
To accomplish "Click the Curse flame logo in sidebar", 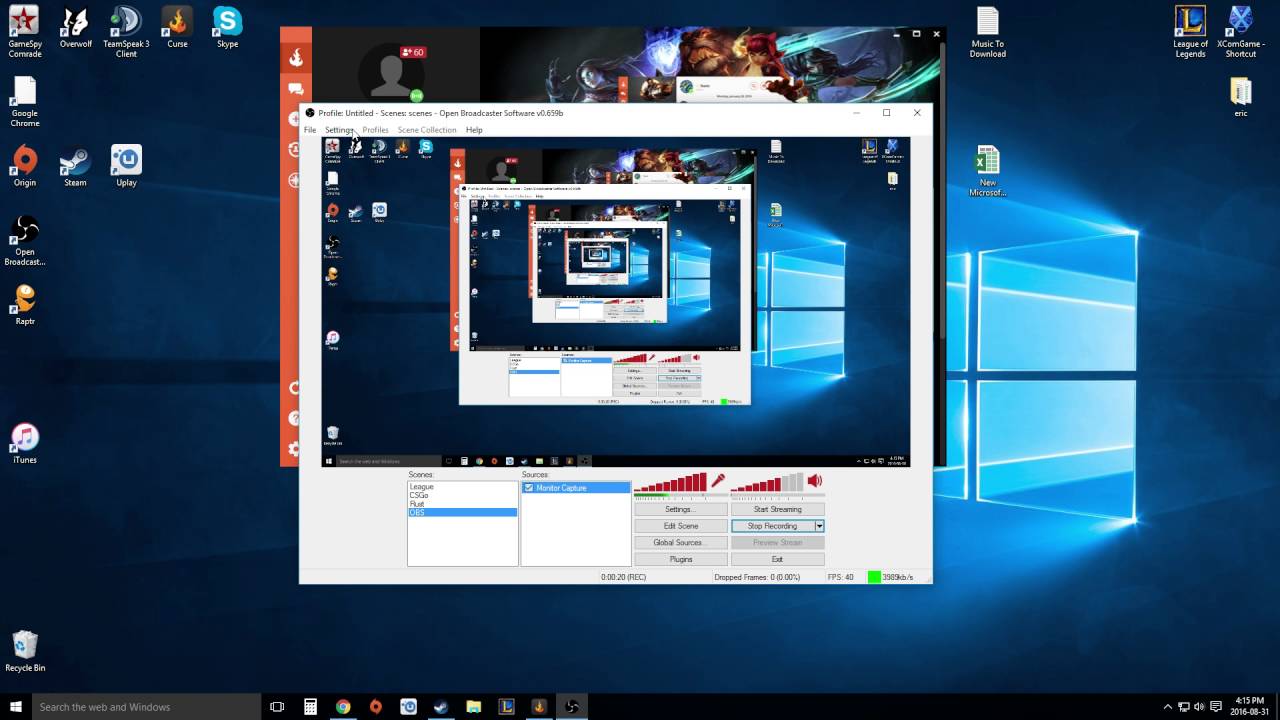I will tap(296, 58).
